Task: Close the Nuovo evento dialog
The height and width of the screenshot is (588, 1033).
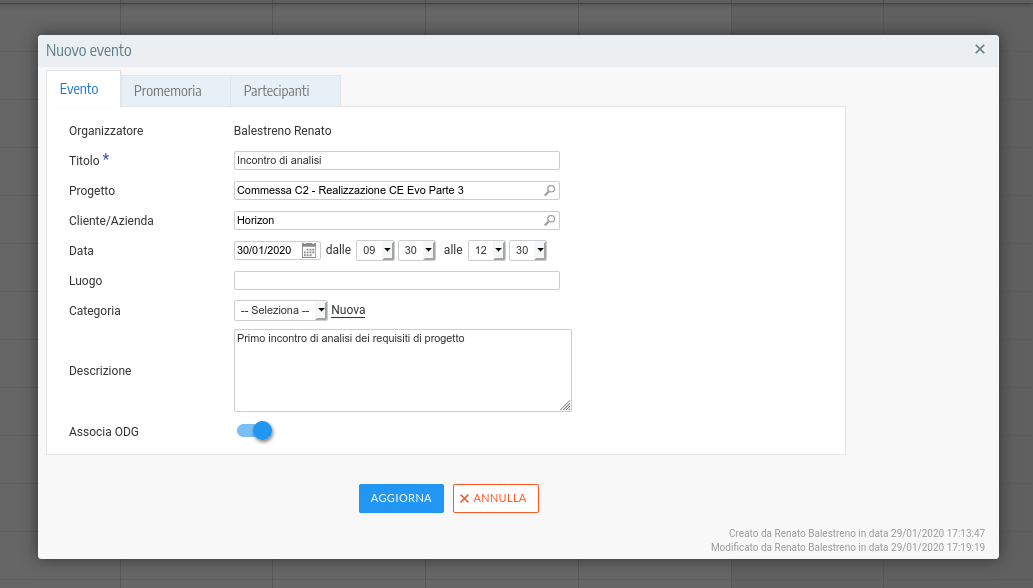Action: (980, 49)
